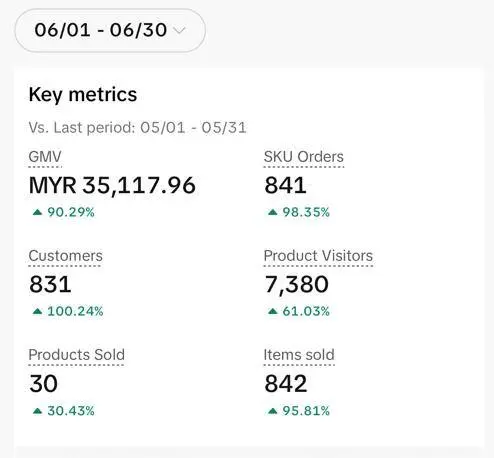This screenshot has width=494, height=458.
Task: Click the GMV metric label
Action: [x=45, y=157]
